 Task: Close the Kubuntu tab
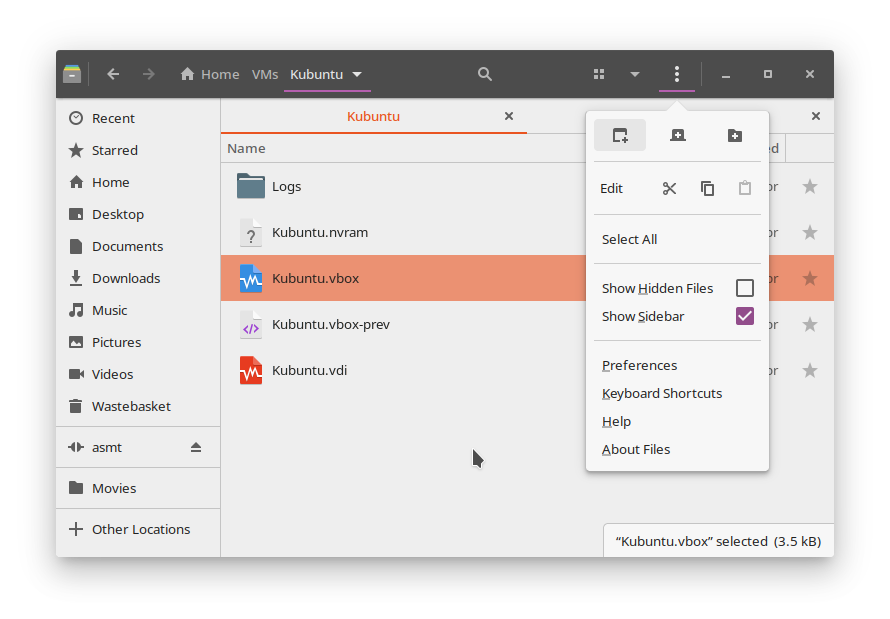(509, 116)
